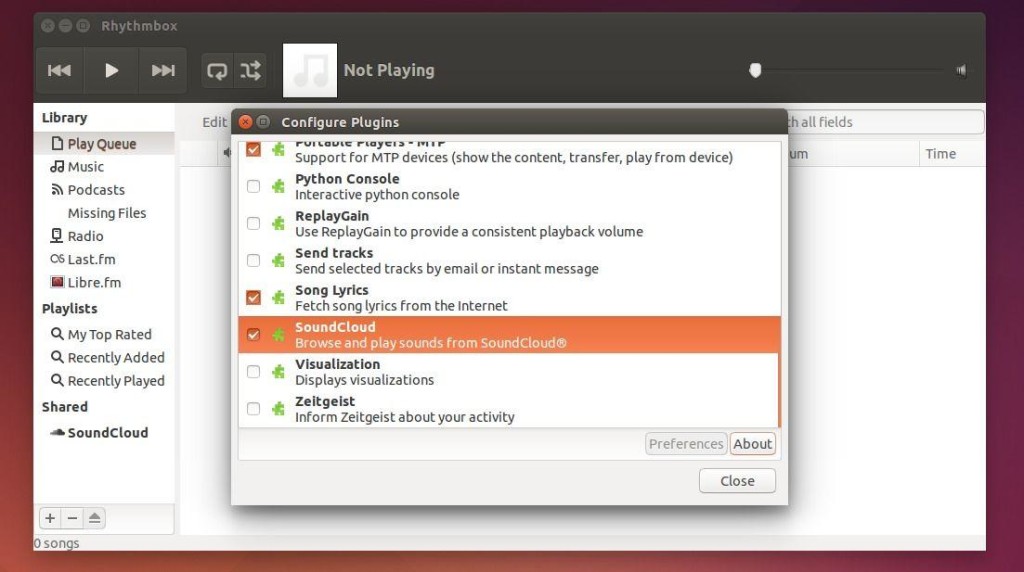Toggle shuffle mode icon
Screen dimensions: 1024x572
coord(250,71)
